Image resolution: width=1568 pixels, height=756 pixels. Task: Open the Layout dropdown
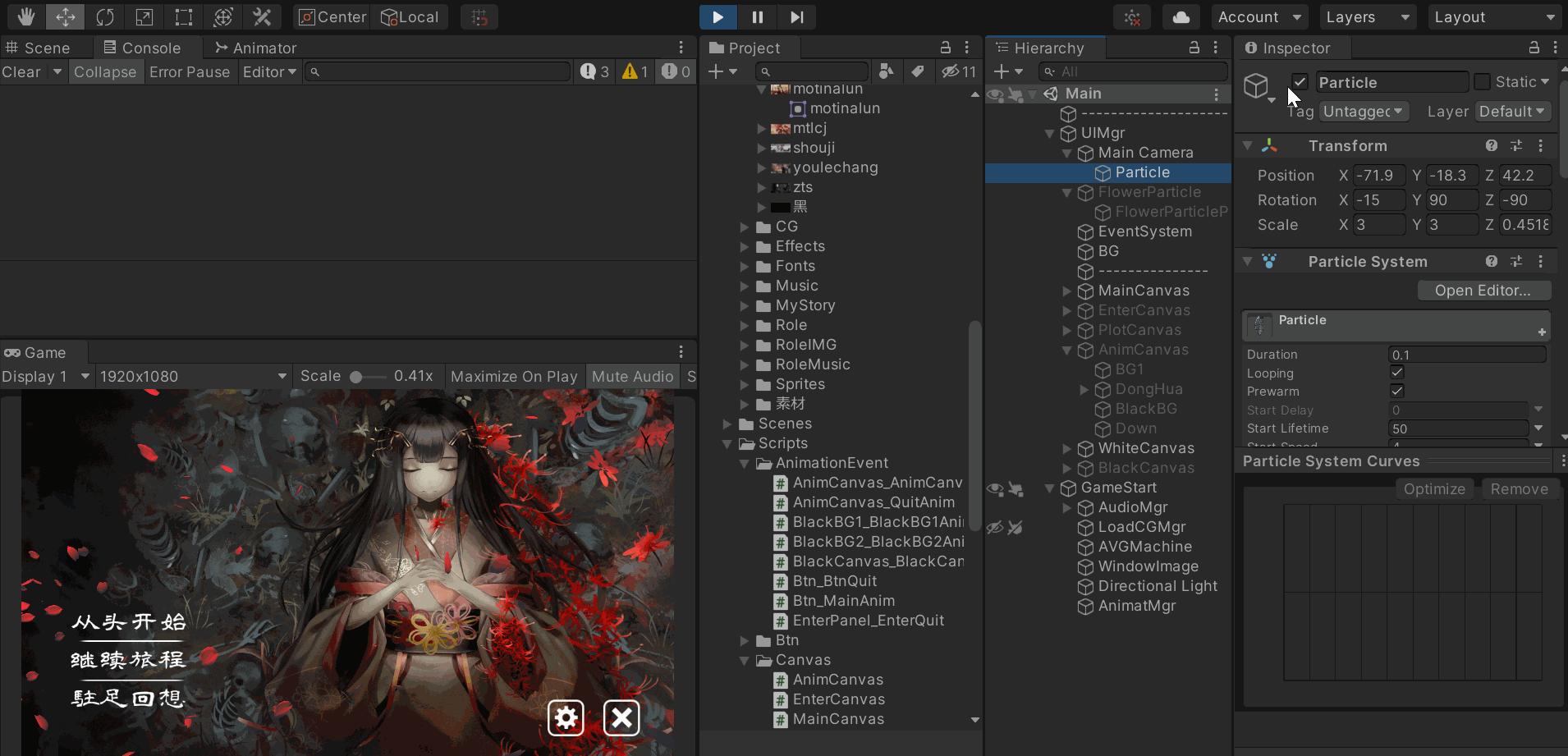click(x=1494, y=16)
